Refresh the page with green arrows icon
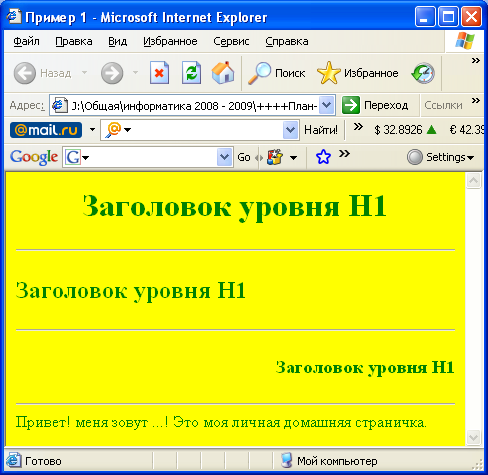 (x=191, y=72)
